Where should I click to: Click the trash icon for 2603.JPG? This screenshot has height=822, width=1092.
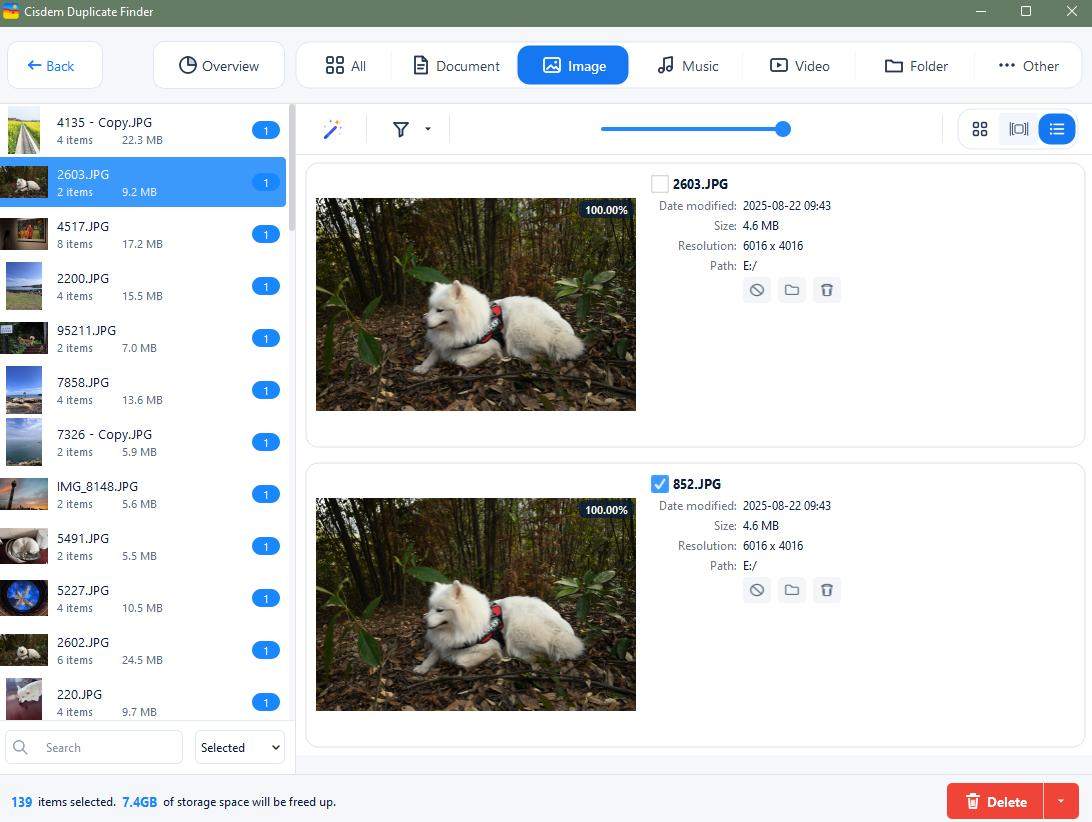pyautogui.click(x=827, y=290)
